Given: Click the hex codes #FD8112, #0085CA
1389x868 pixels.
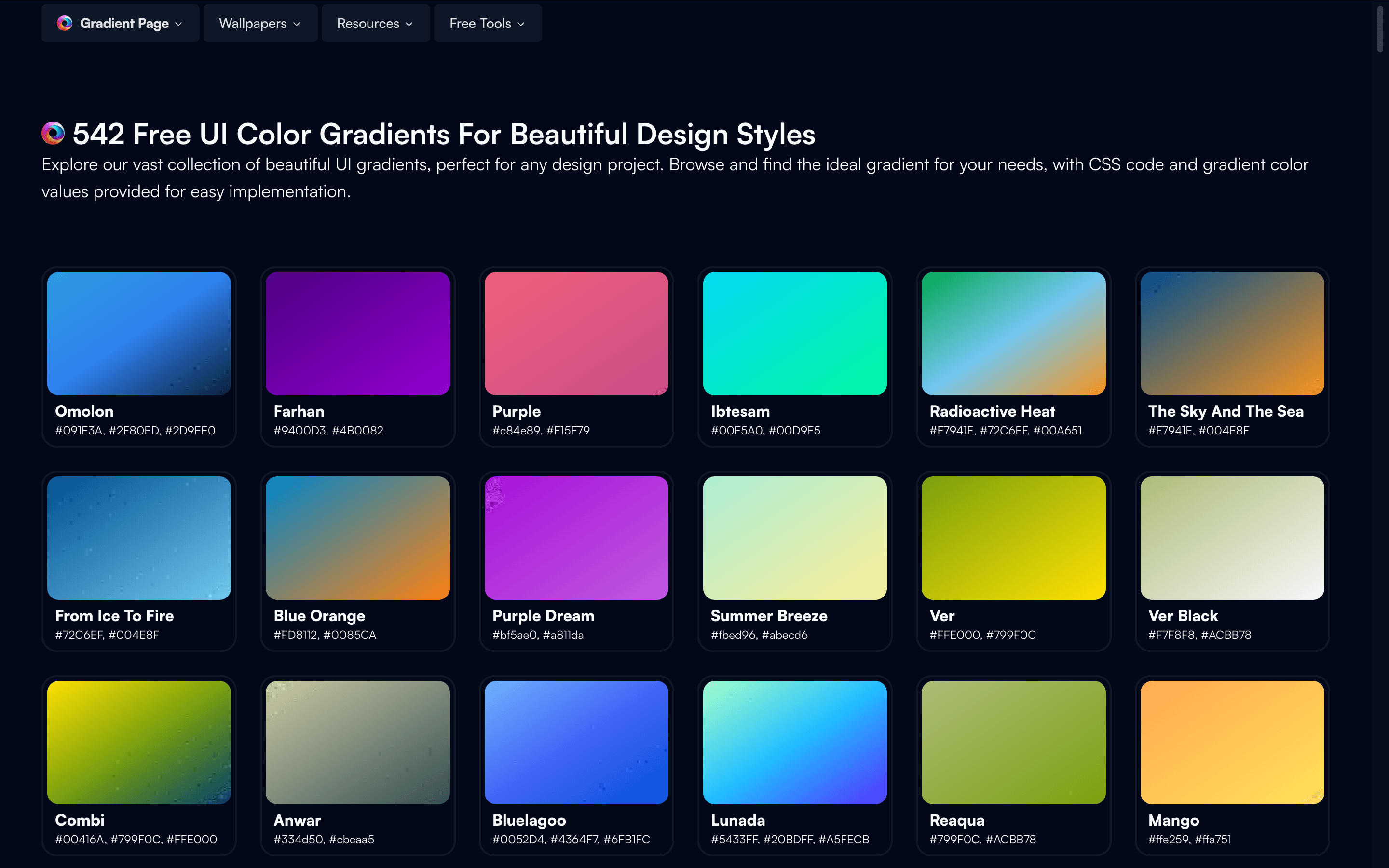Looking at the screenshot, I should click(325, 635).
